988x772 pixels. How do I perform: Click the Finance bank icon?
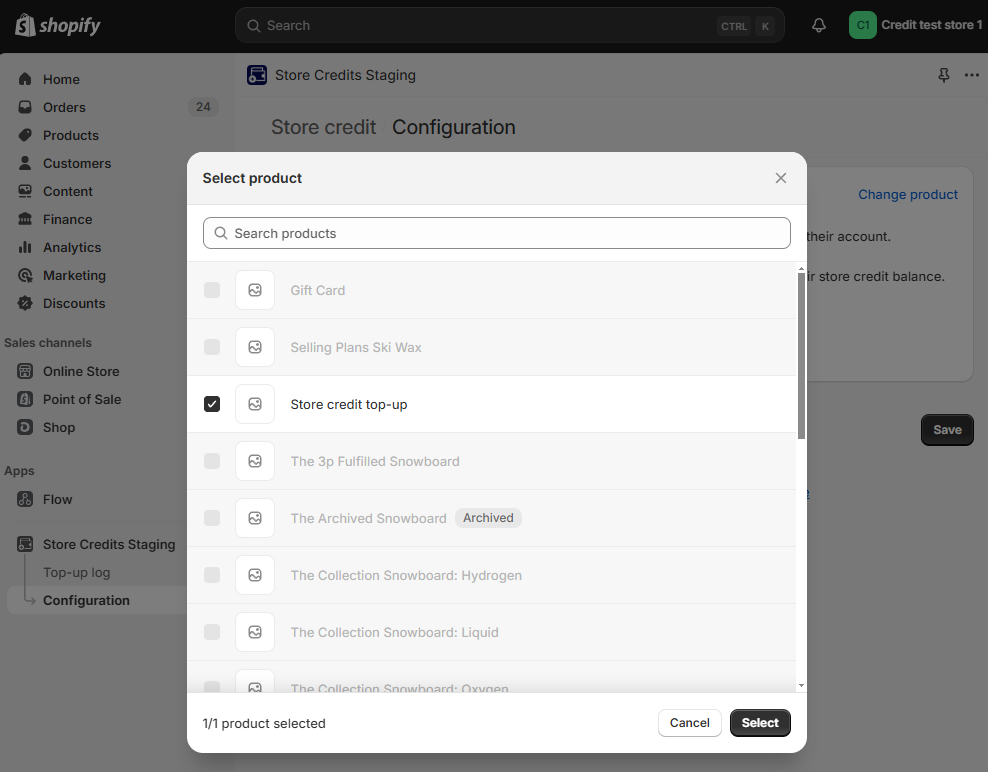25,219
